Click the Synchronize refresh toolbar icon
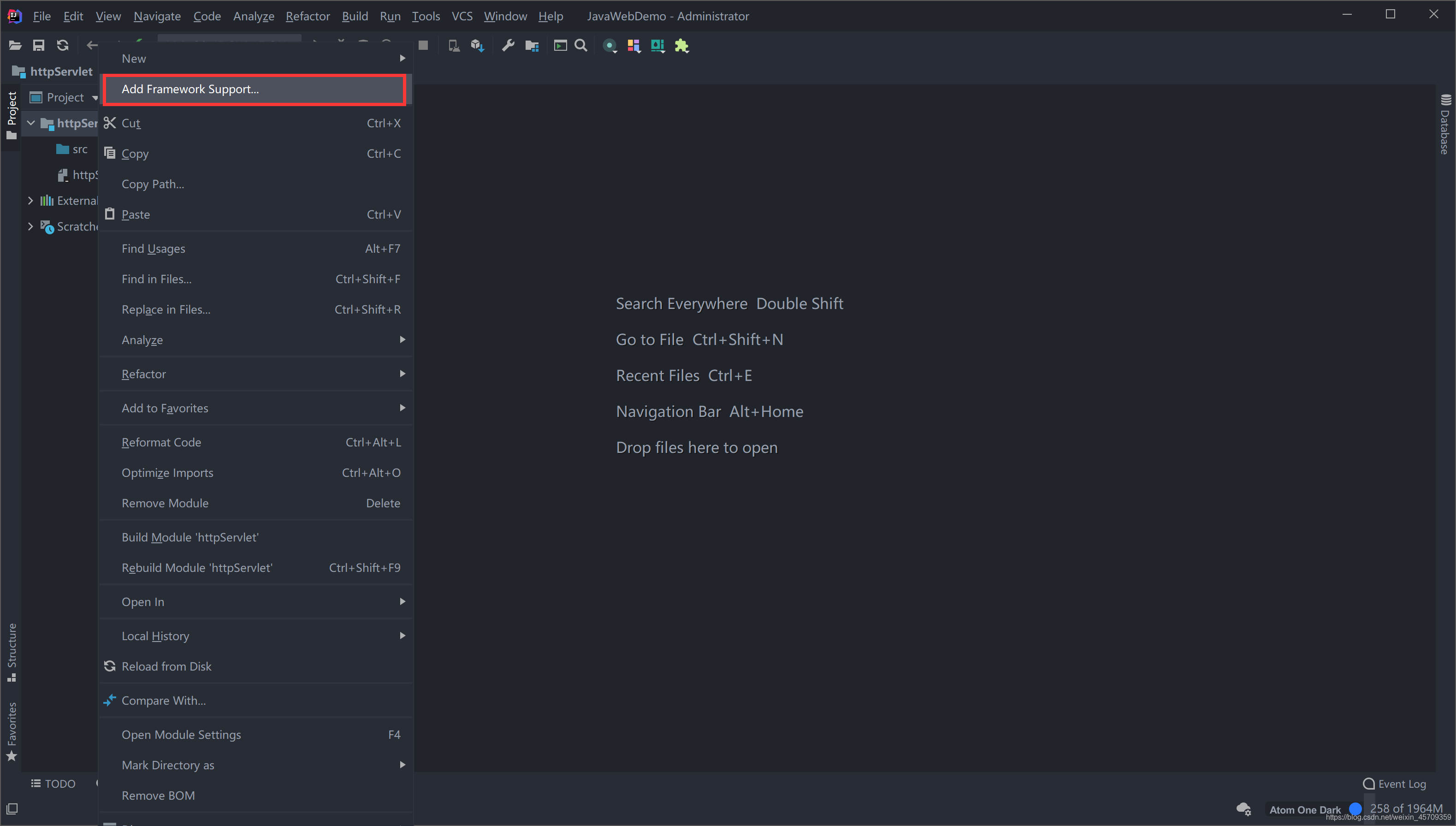 (62, 45)
